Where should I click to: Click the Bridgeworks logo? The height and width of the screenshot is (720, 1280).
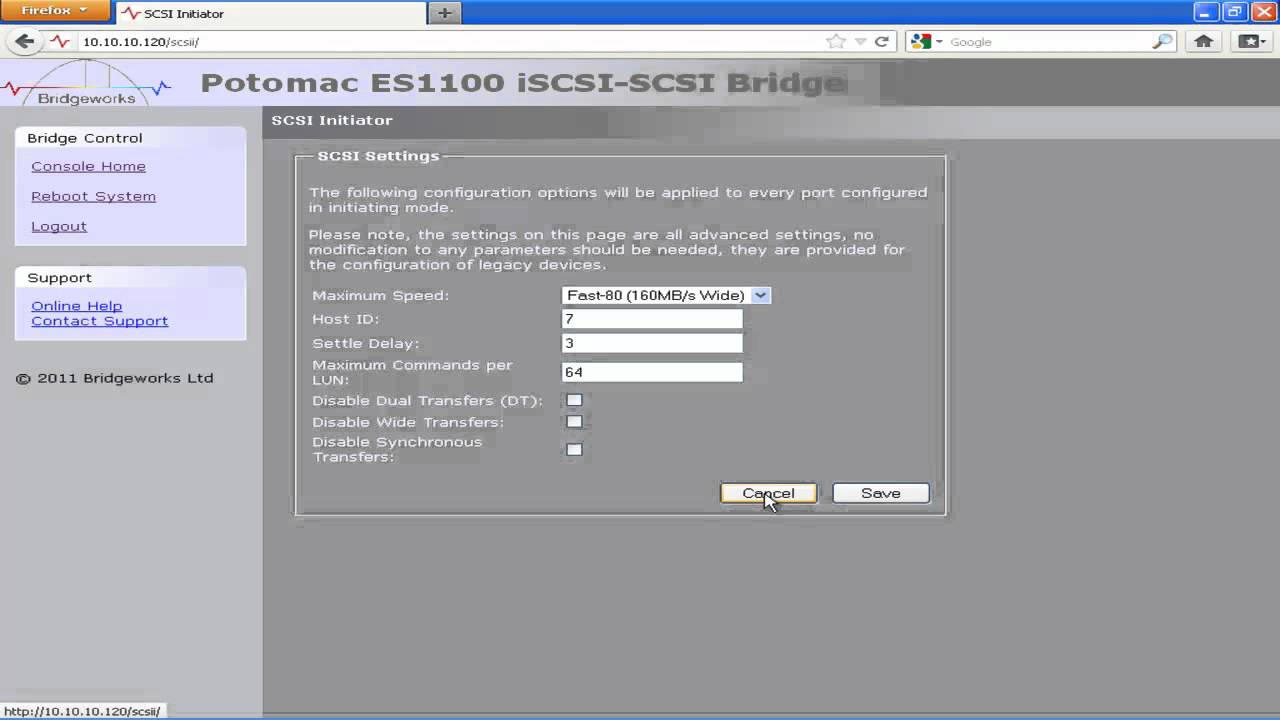(x=86, y=82)
